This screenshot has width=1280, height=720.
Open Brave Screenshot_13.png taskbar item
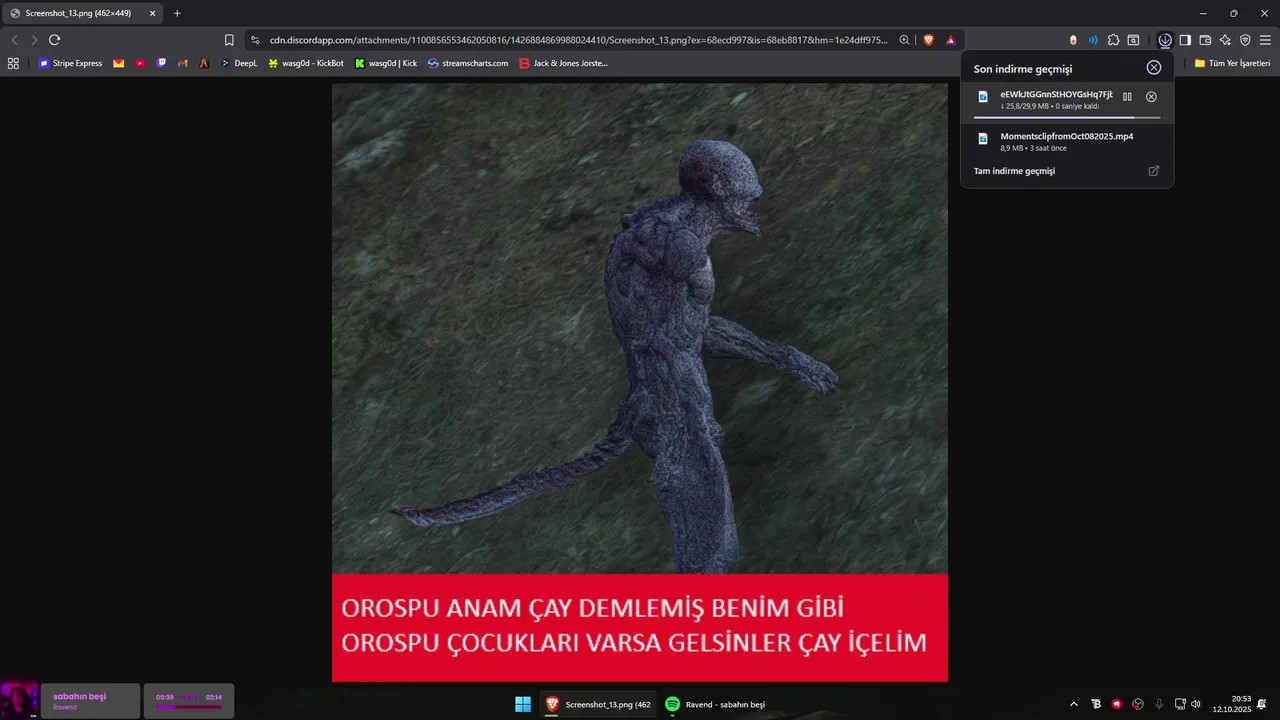(x=598, y=704)
